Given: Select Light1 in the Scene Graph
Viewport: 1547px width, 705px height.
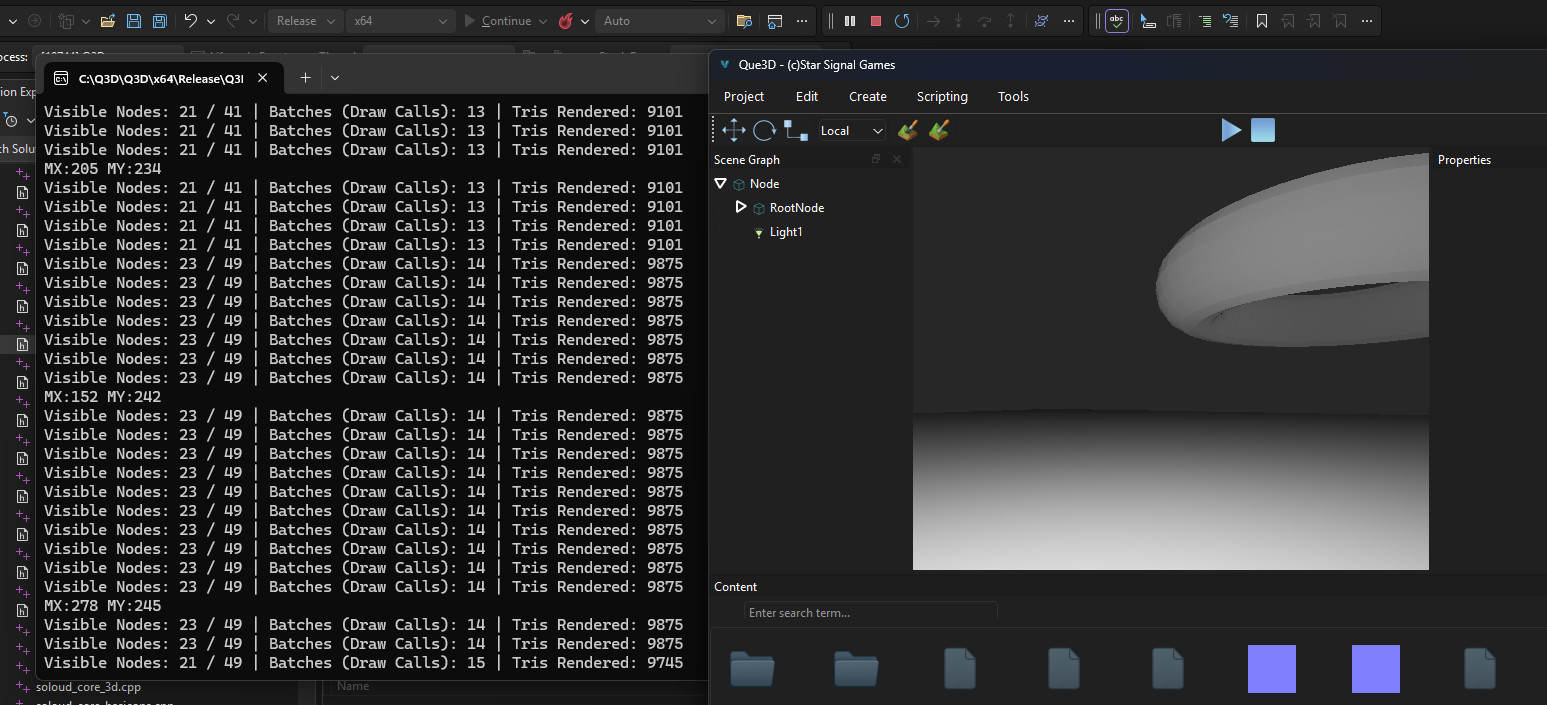Looking at the screenshot, I should point(786,232).
